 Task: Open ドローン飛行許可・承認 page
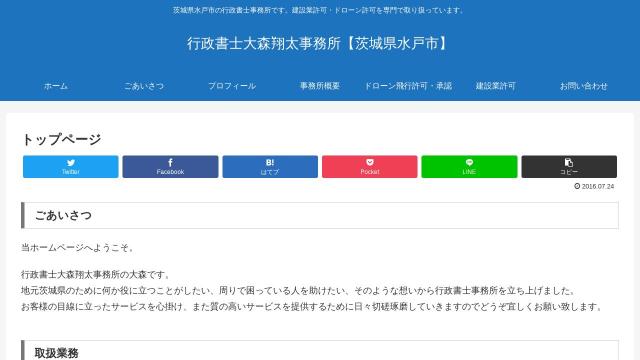pos(408,86)
